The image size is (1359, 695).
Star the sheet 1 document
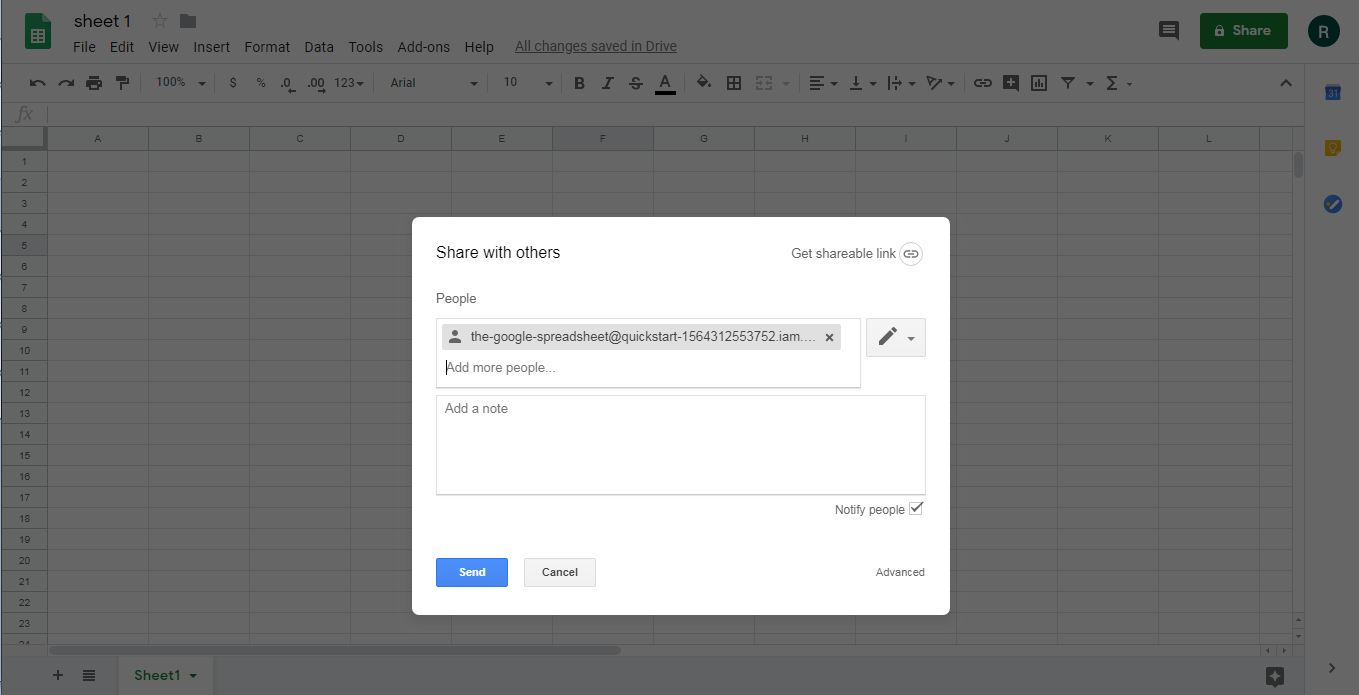[x=159, y=21]
